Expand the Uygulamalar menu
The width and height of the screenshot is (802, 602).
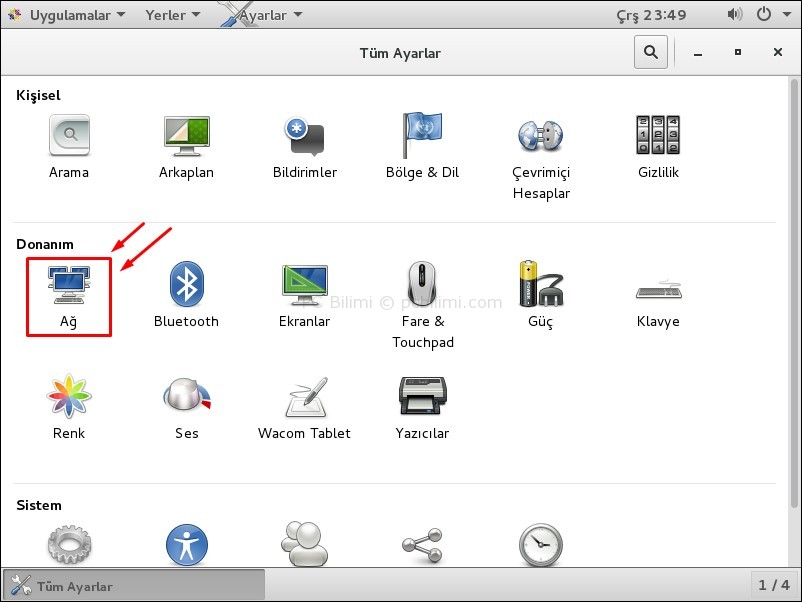point(68,15)
